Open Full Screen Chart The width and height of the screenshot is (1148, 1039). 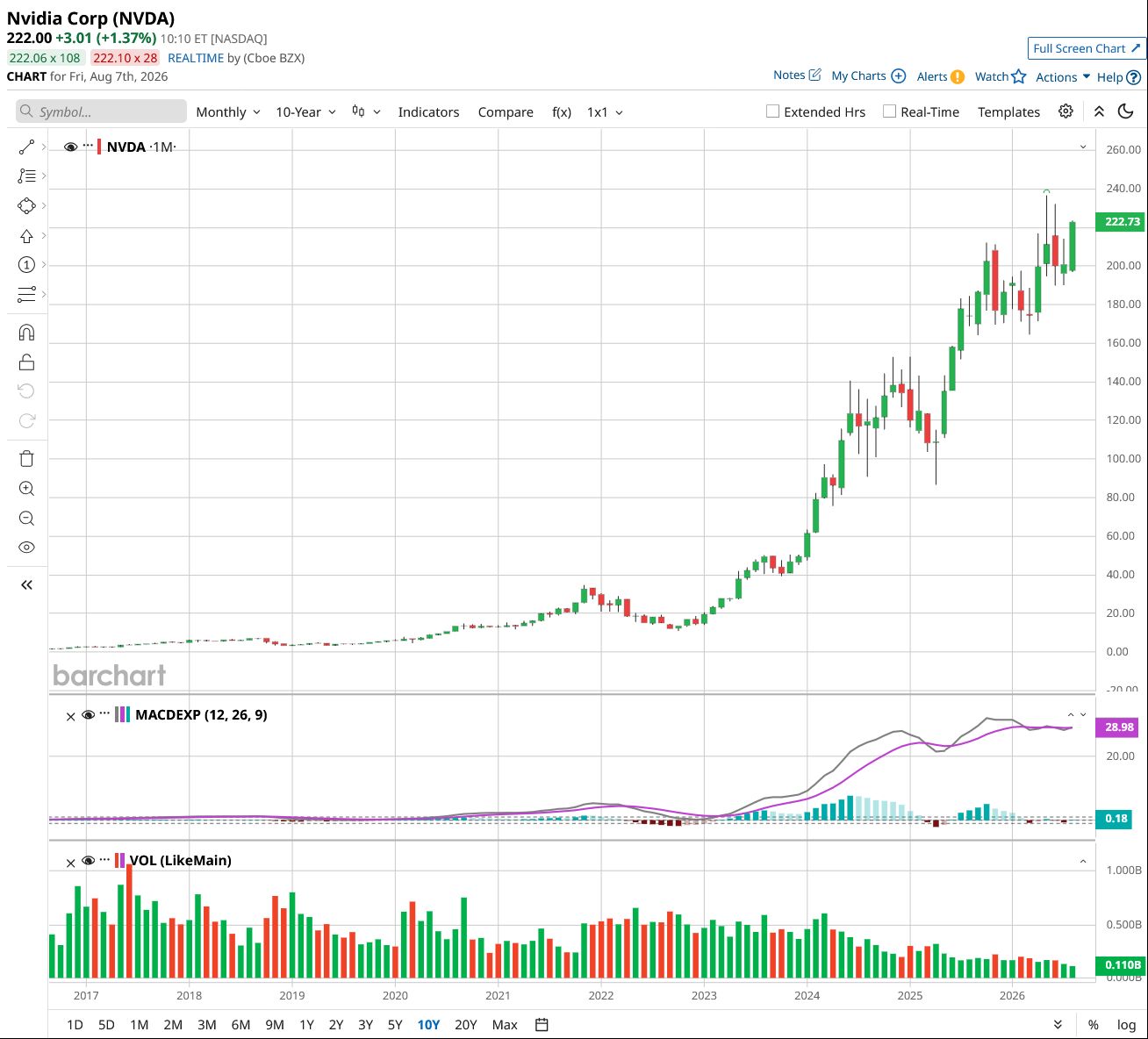coord(1087,48)
